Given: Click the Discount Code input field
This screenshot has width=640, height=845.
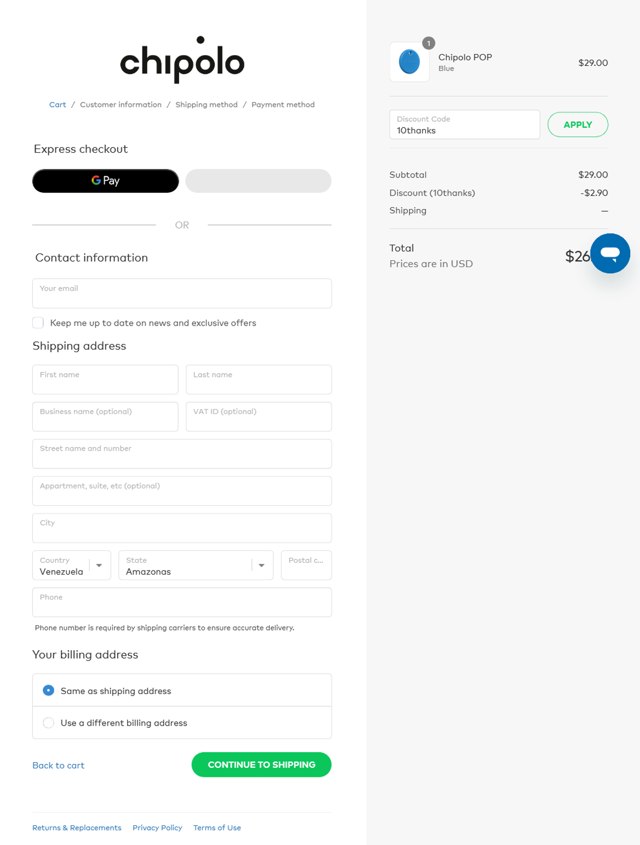Looking at the screenshot, I should pyautogui.click(x=465, y=124).
